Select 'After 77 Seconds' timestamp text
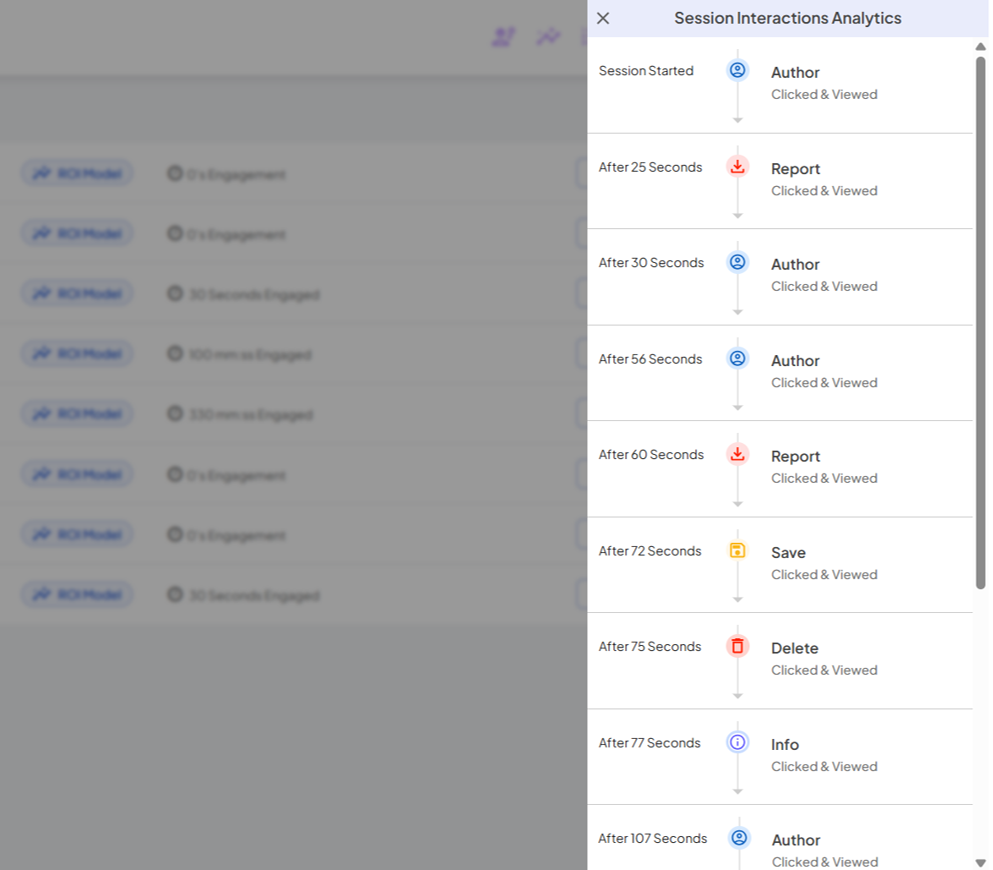The height and width of the screenshot is (870, 993). pyautogui.click(x=649, y=743)
